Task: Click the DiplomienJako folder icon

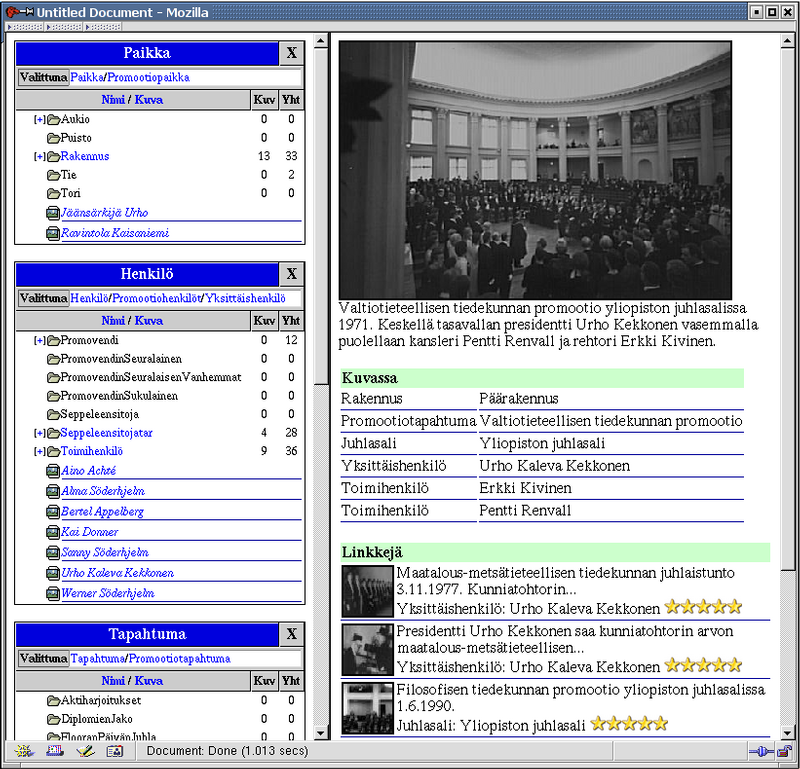Action: [x=54, y=720]
